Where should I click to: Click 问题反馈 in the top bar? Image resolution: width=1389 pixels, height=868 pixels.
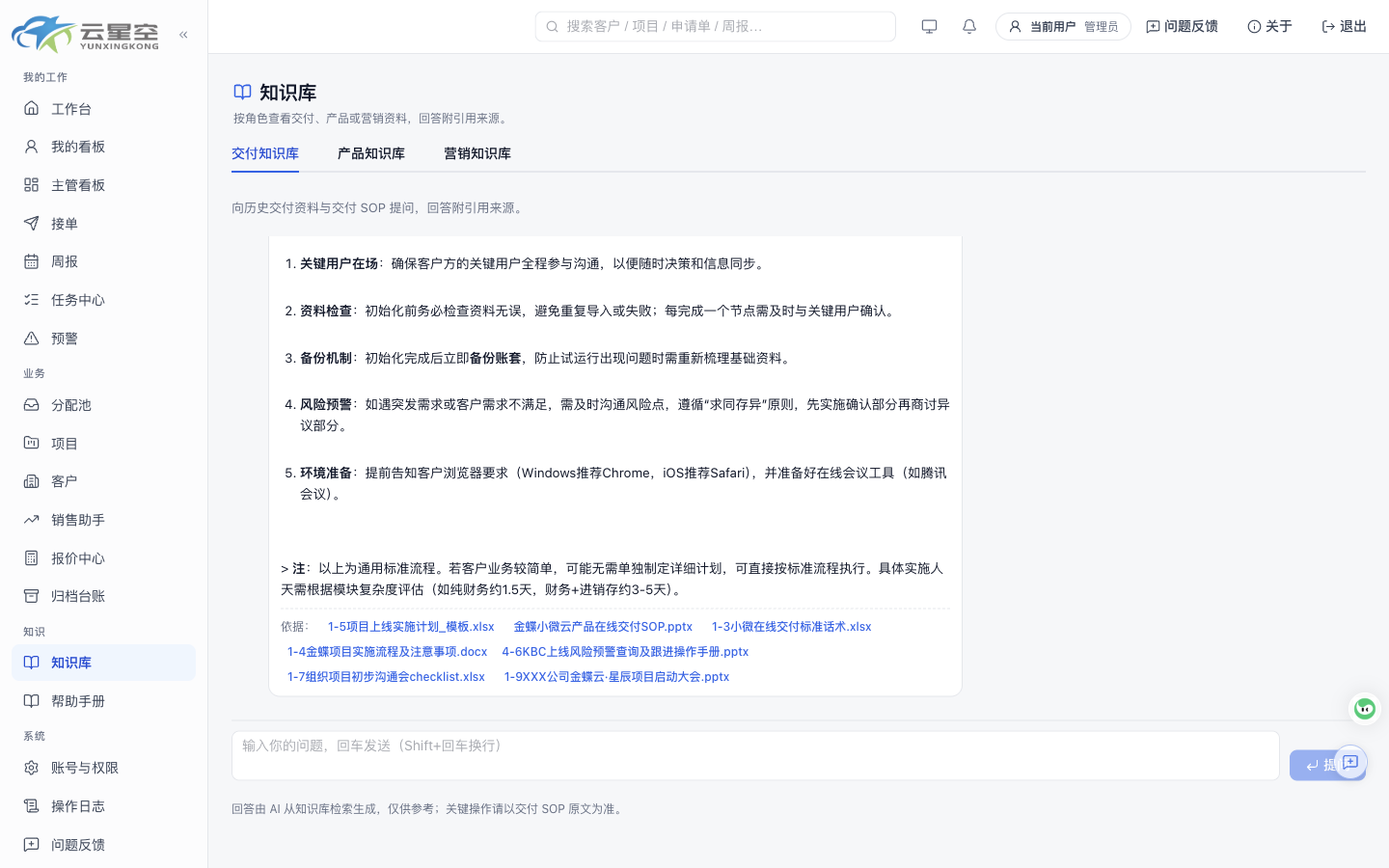(x=1182, y=27)
